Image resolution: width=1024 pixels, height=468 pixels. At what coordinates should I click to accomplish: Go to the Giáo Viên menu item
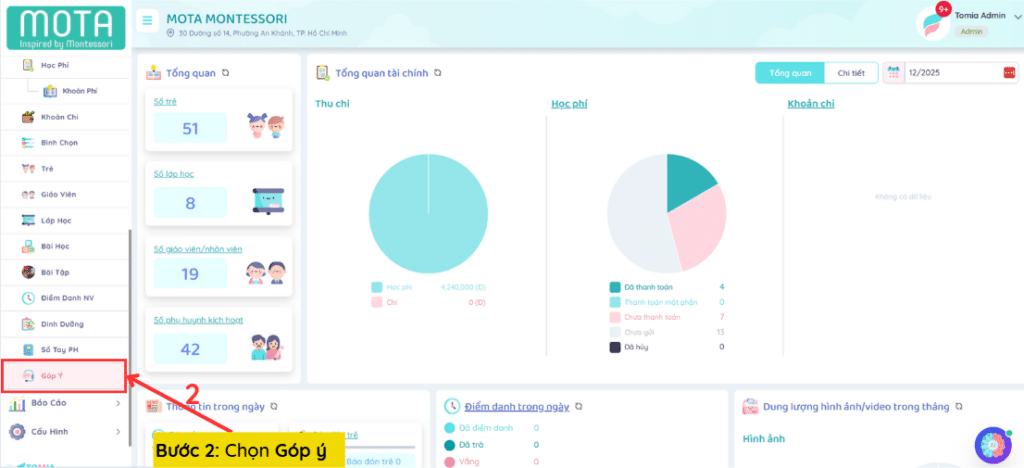pyautogui.click(x=58, y=194)
